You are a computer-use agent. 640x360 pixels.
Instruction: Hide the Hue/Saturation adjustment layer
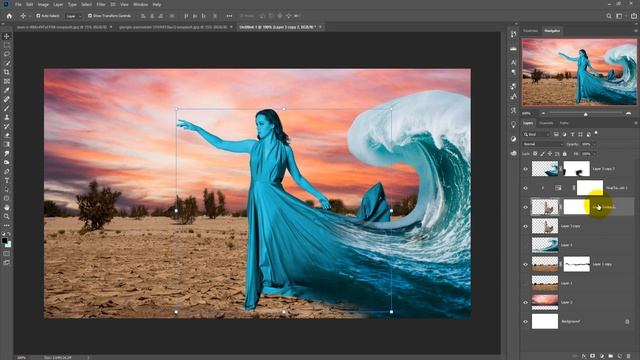point(525,188)
